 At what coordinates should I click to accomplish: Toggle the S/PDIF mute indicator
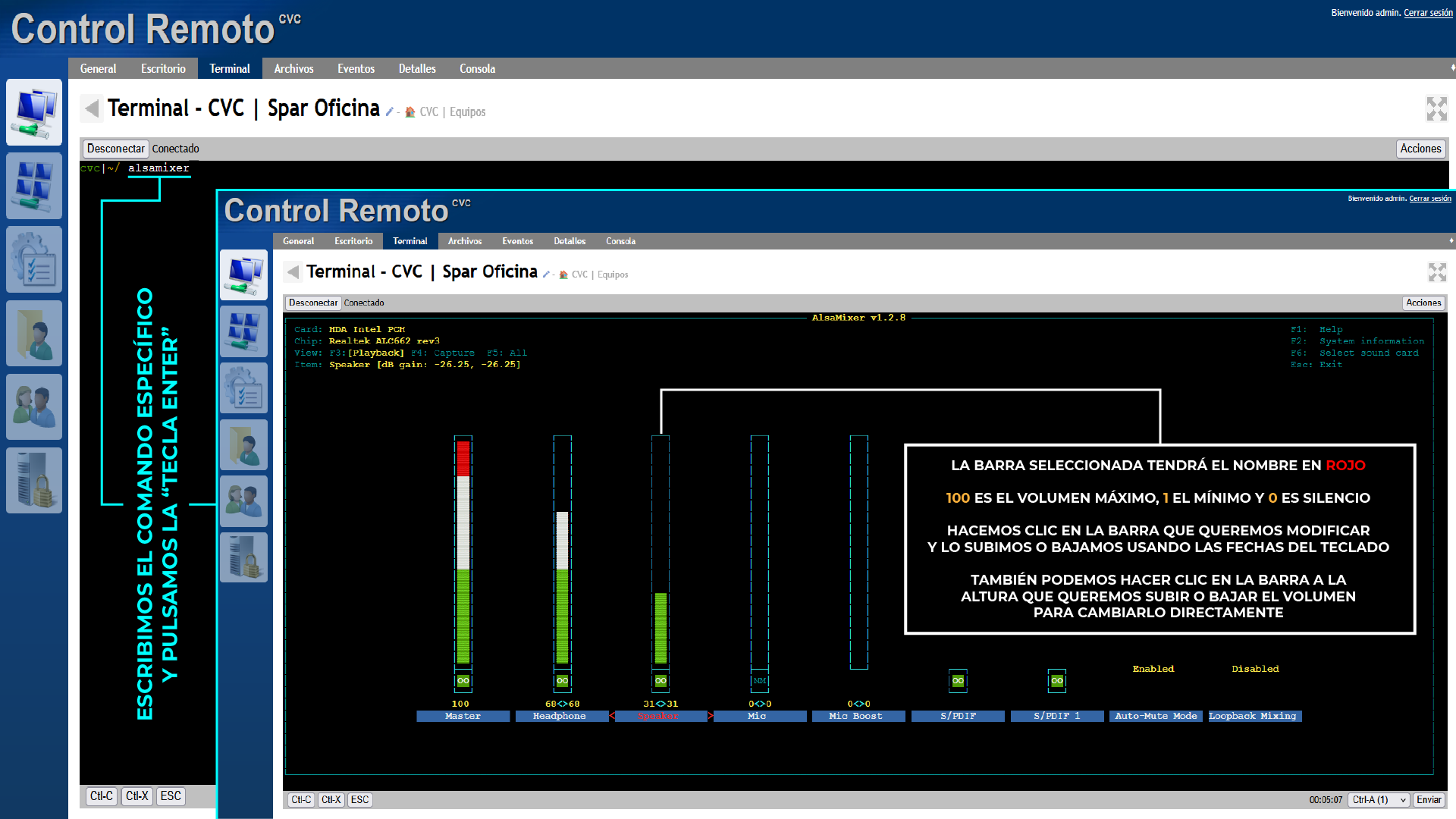(958, 681)
